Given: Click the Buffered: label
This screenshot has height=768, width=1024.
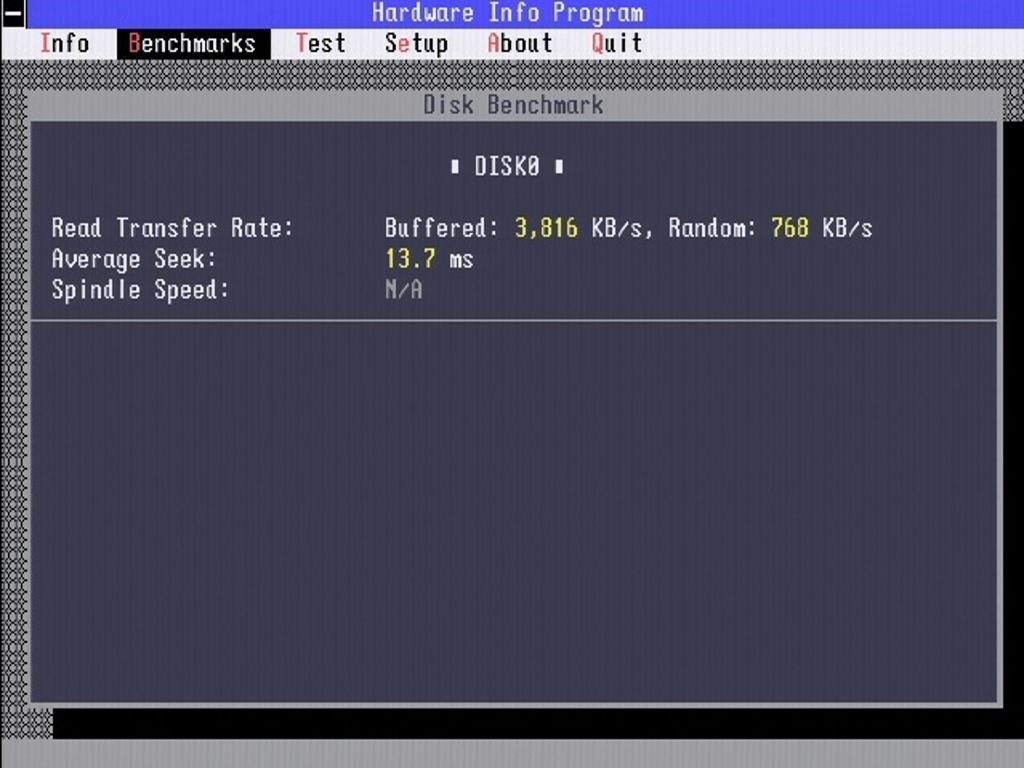Looking at the screenshot, I should (442, 228).
